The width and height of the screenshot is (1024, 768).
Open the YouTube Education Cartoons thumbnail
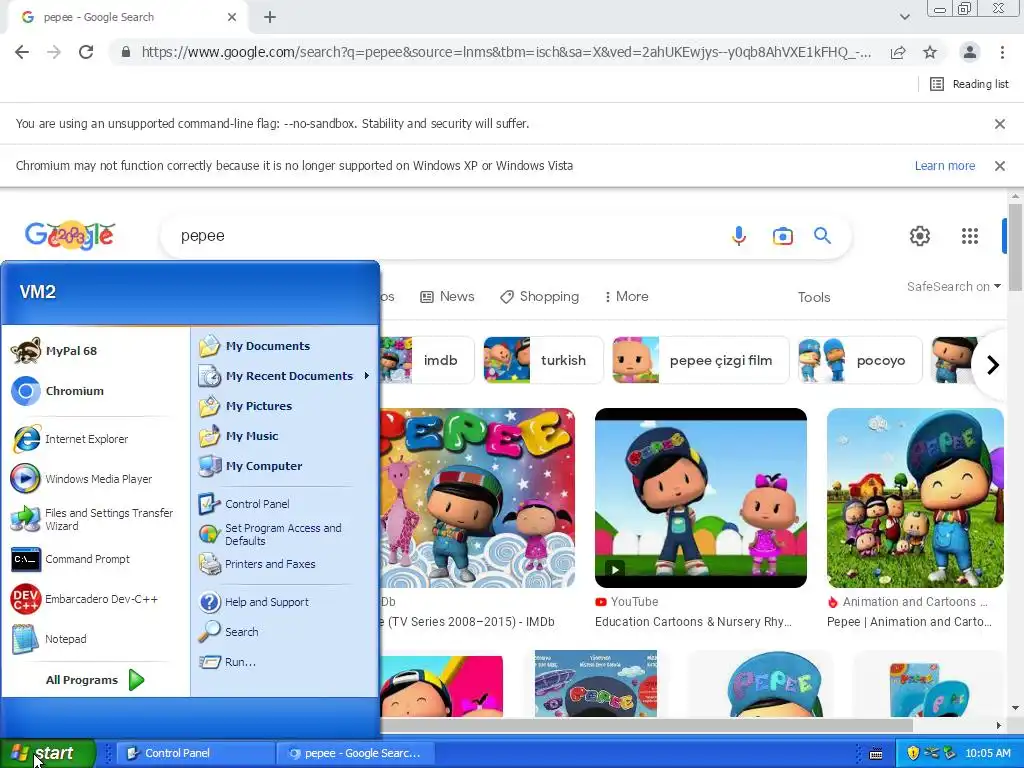click(701, 498)
